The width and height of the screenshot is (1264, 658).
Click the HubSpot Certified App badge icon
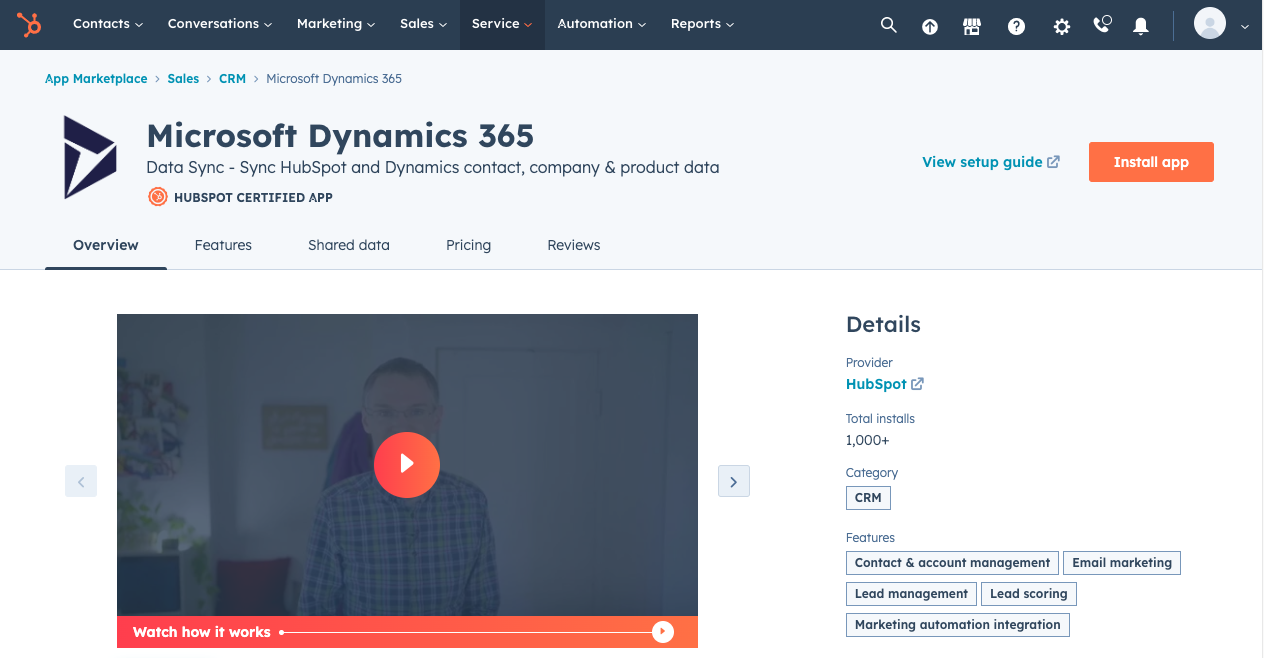click(x=157, y=197)
